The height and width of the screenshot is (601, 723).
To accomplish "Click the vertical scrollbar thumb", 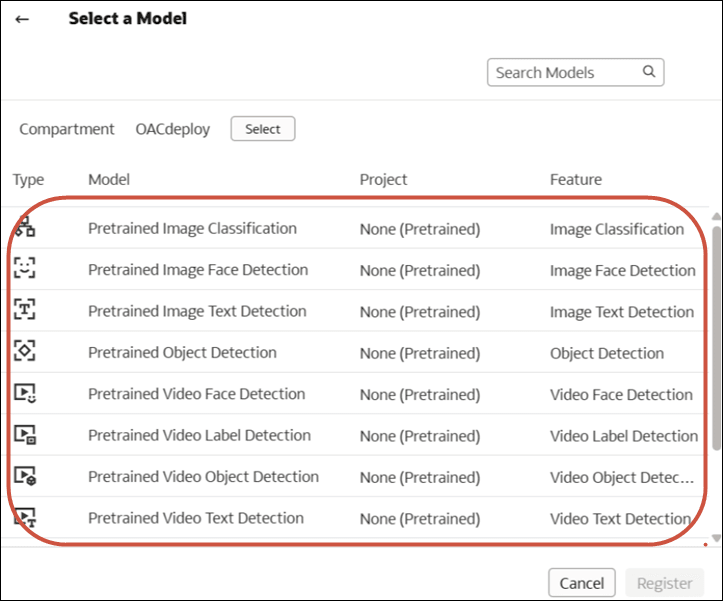I will coord(716,340).
